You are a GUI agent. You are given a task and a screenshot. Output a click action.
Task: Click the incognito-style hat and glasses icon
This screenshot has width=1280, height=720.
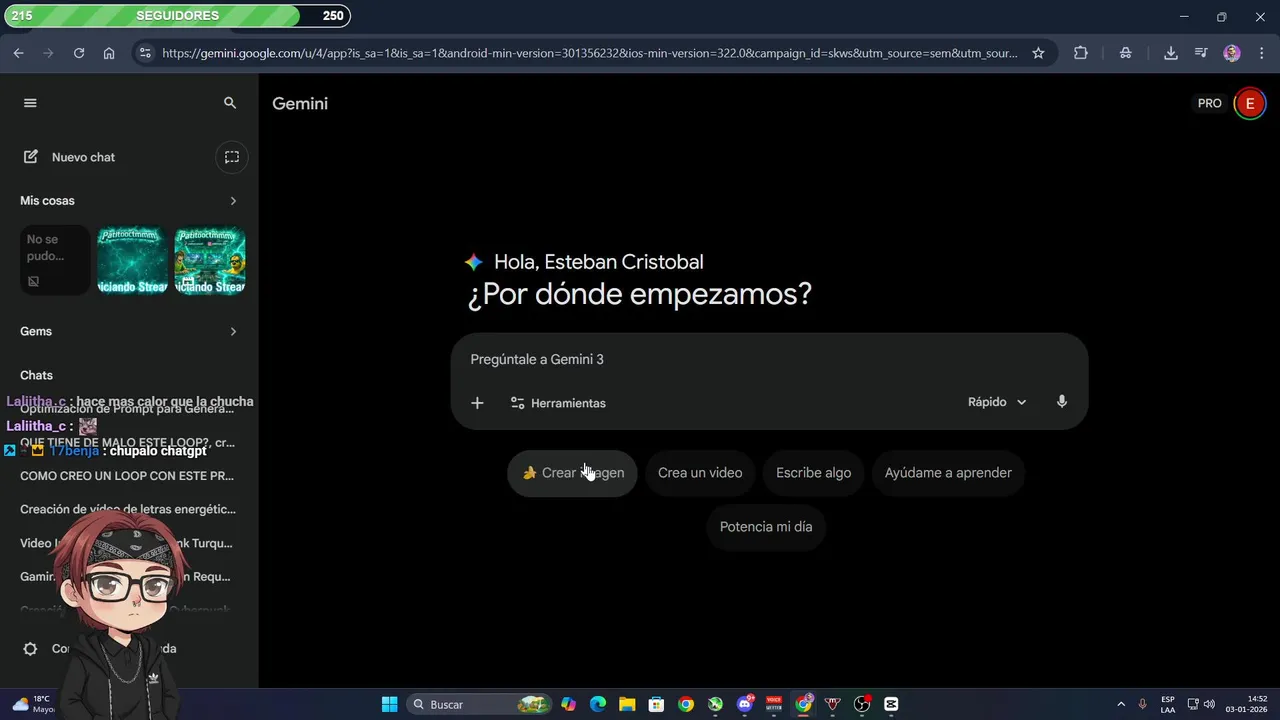tap(1126, 53)
